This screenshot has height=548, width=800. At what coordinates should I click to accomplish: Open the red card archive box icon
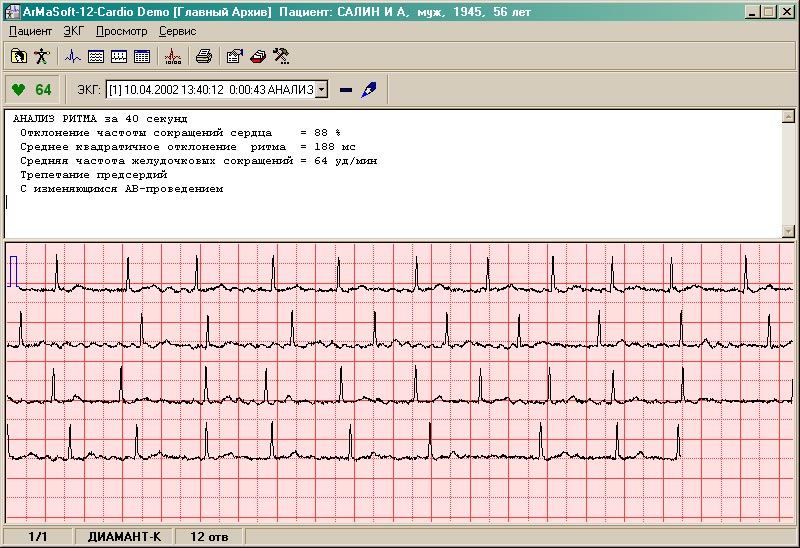[x=258, y=56]
